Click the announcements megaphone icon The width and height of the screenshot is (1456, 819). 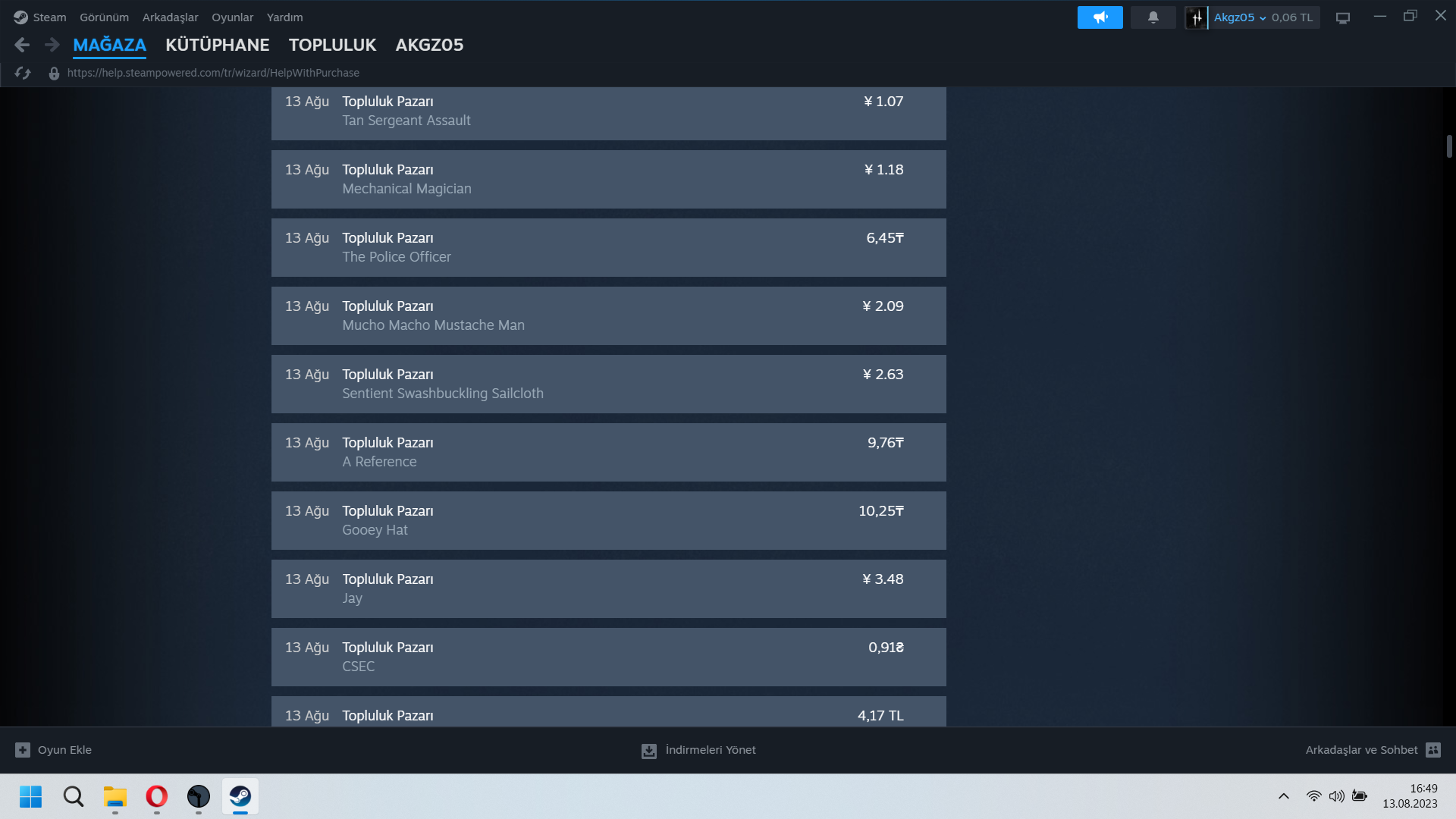1100,17
